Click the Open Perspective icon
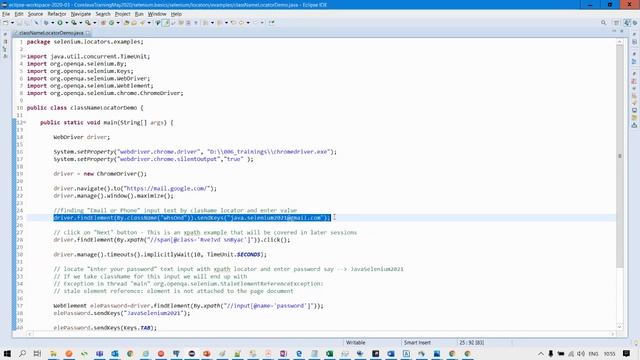The height and width of the screenshot is (360, 640). click(x=617, y=23)
